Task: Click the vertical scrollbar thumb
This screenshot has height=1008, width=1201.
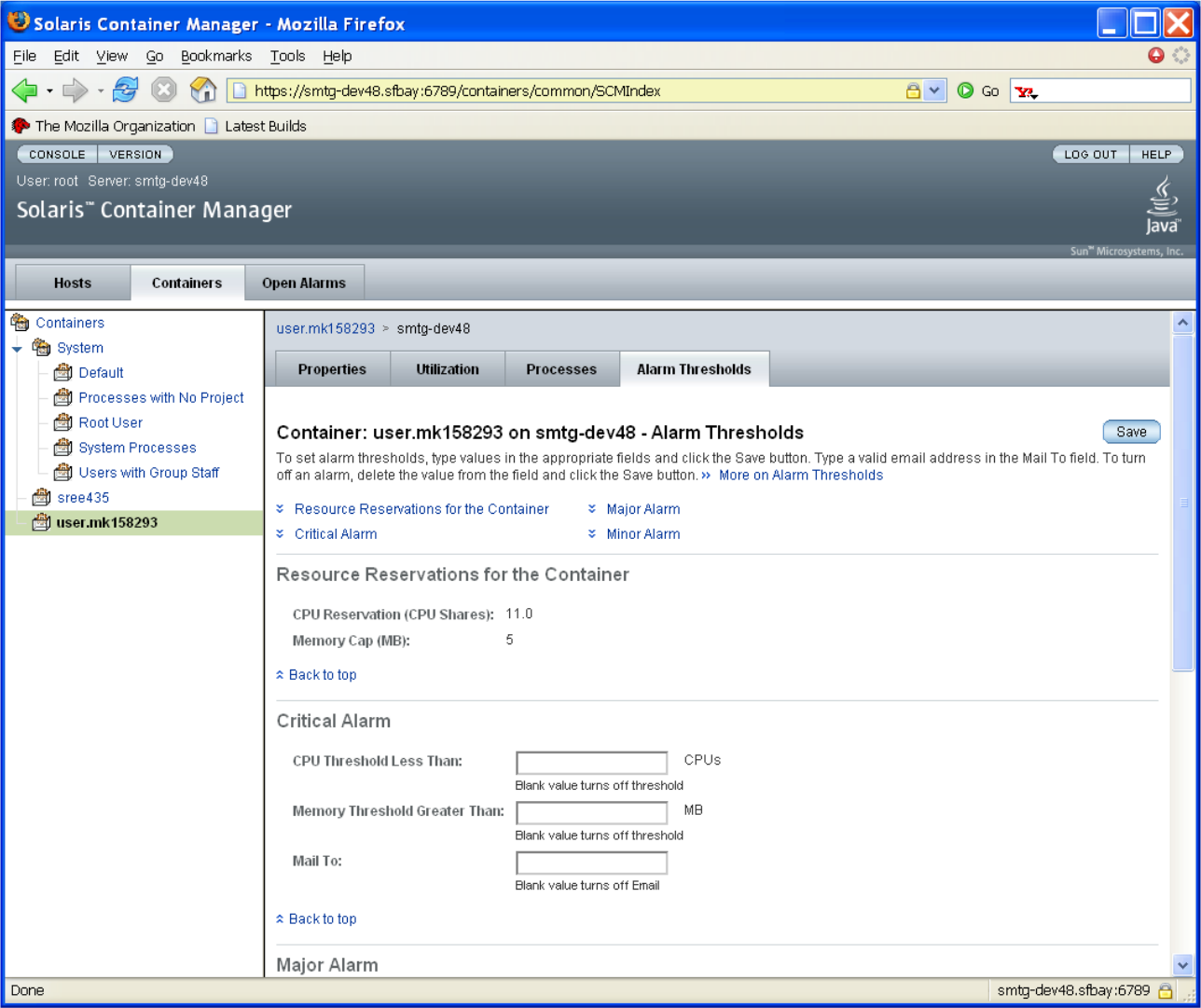Action: tap(1182, 504)
